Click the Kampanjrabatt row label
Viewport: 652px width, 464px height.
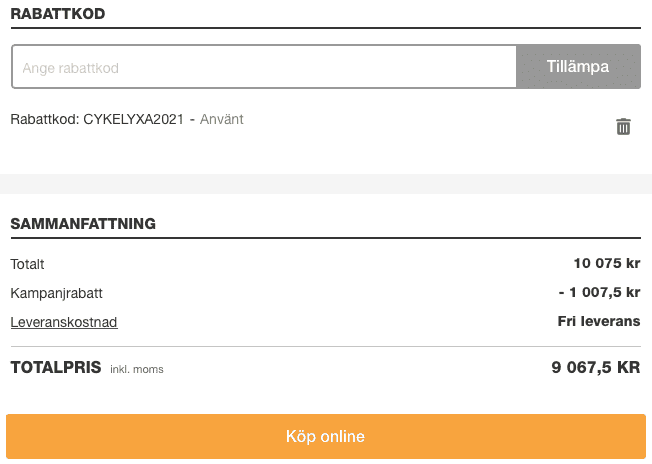point(56,294)
